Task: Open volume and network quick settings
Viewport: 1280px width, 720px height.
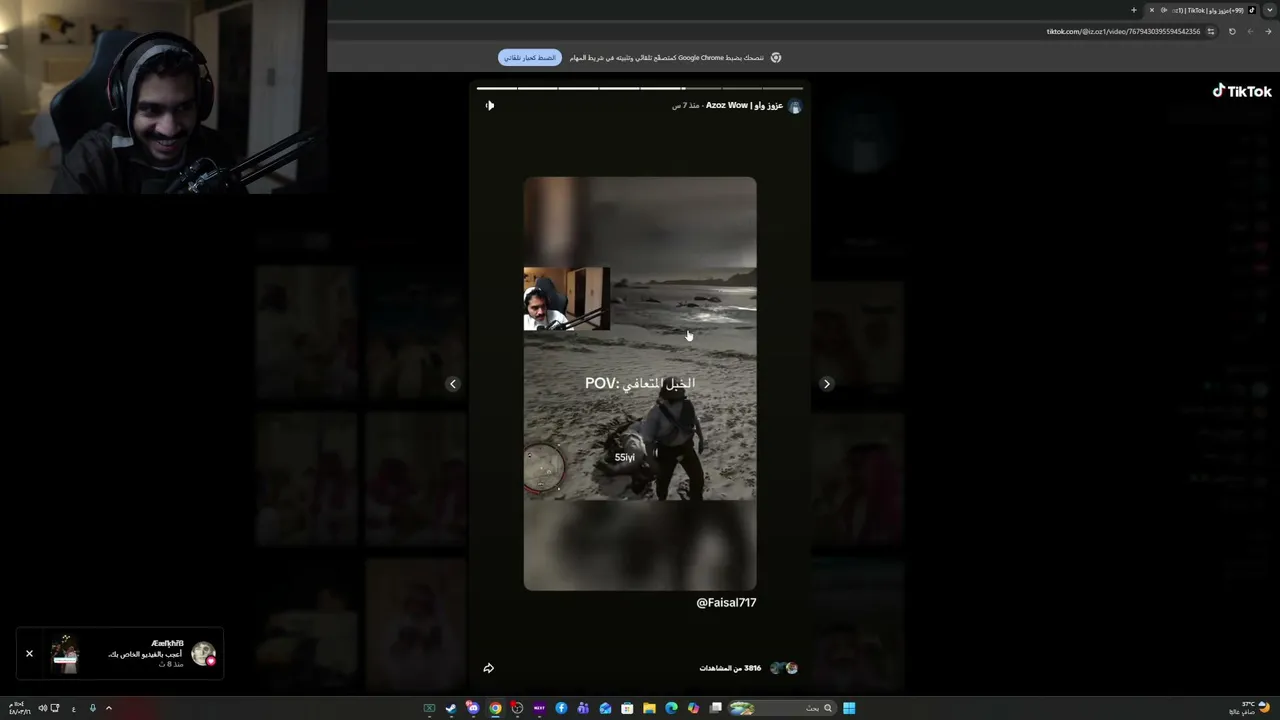Action: [x=48, y=708]
